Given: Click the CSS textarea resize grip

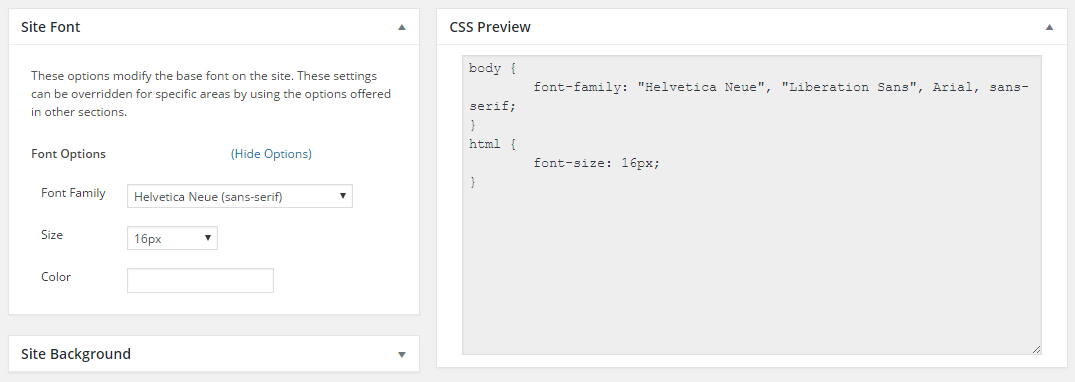Looking at the screenshot, I should (1036, 349).
